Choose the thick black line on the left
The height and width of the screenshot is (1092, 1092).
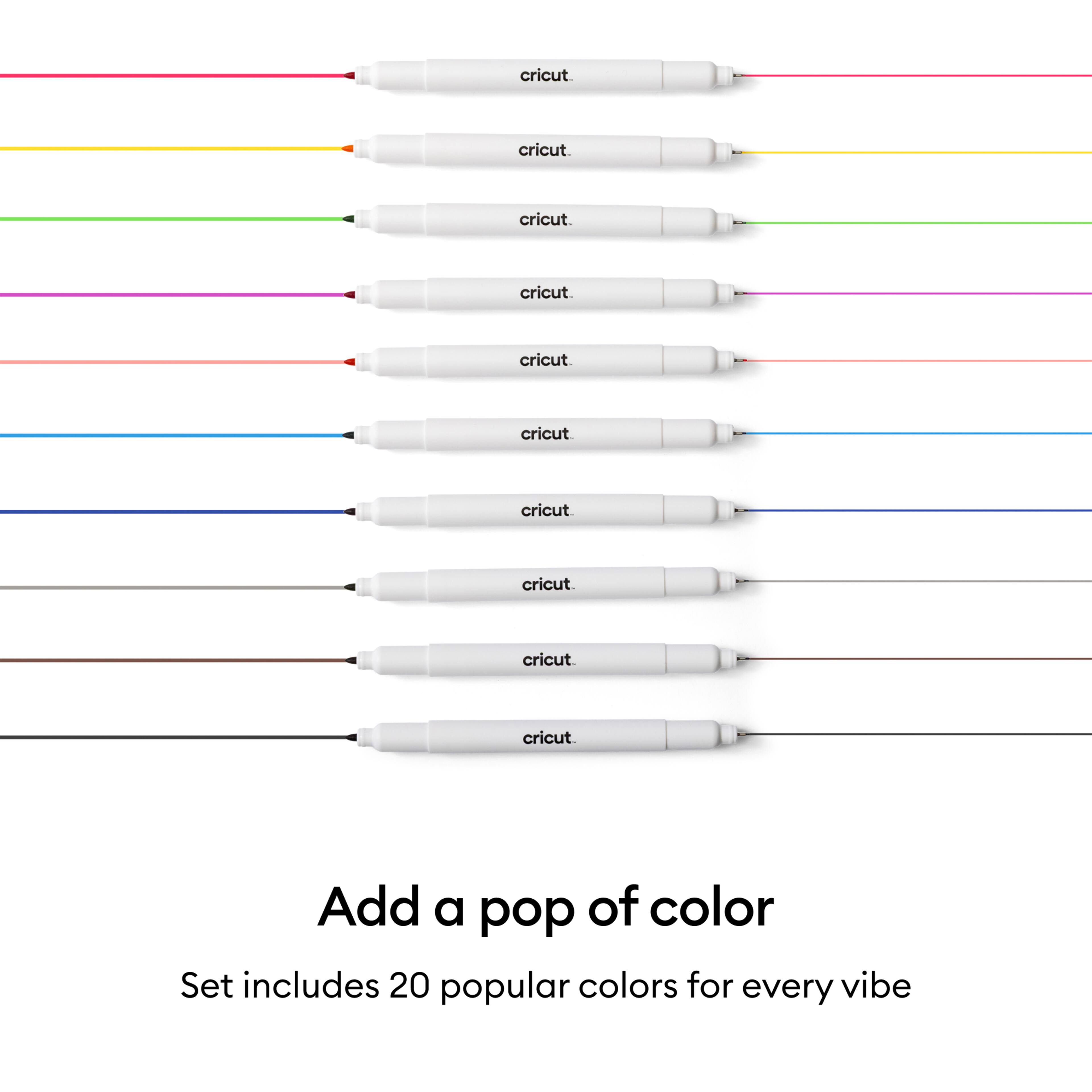(x=169, y=737)
